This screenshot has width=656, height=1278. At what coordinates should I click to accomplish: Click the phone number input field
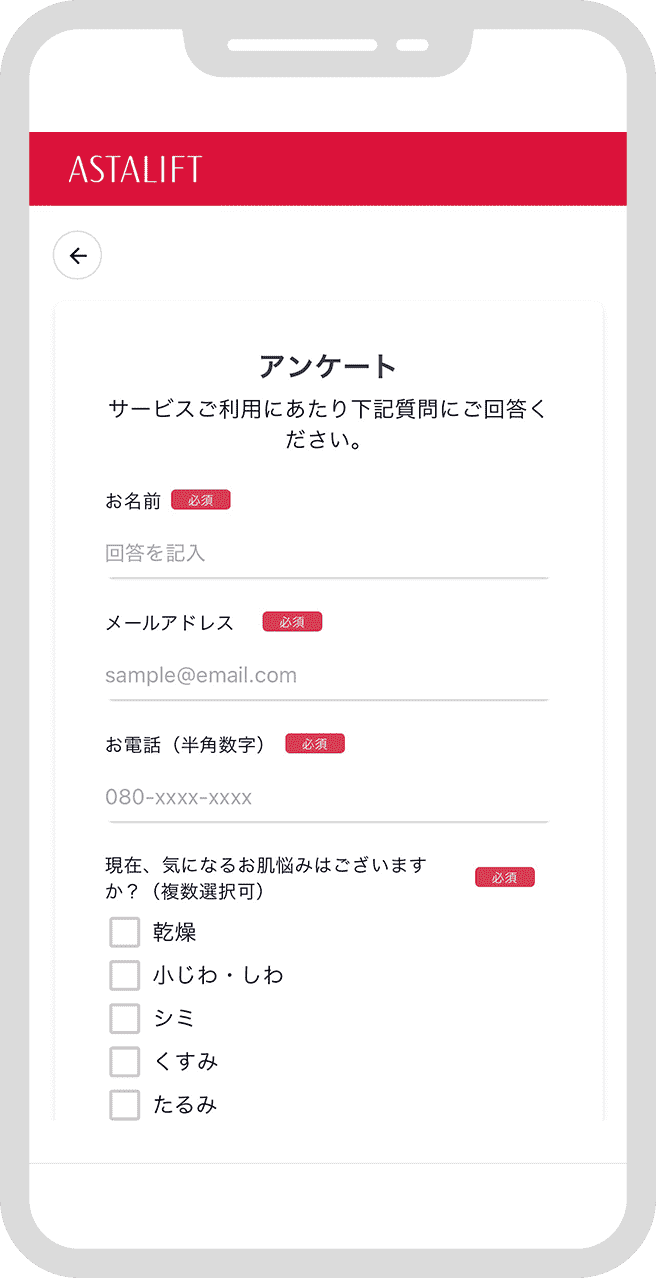327,798
